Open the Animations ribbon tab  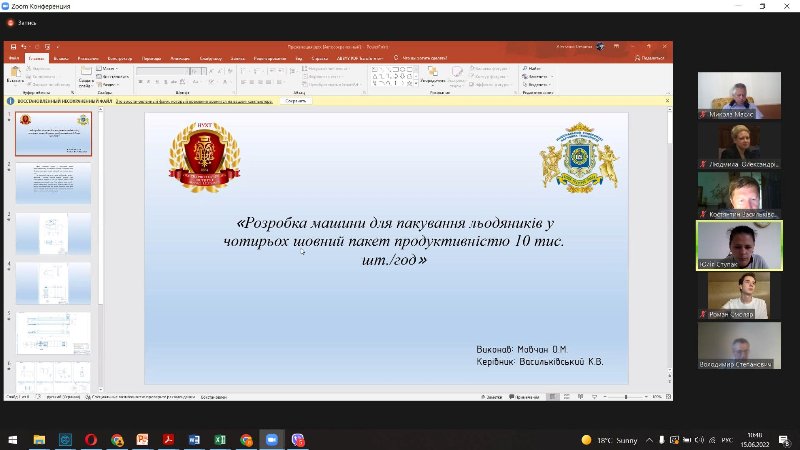coord(180,58)
